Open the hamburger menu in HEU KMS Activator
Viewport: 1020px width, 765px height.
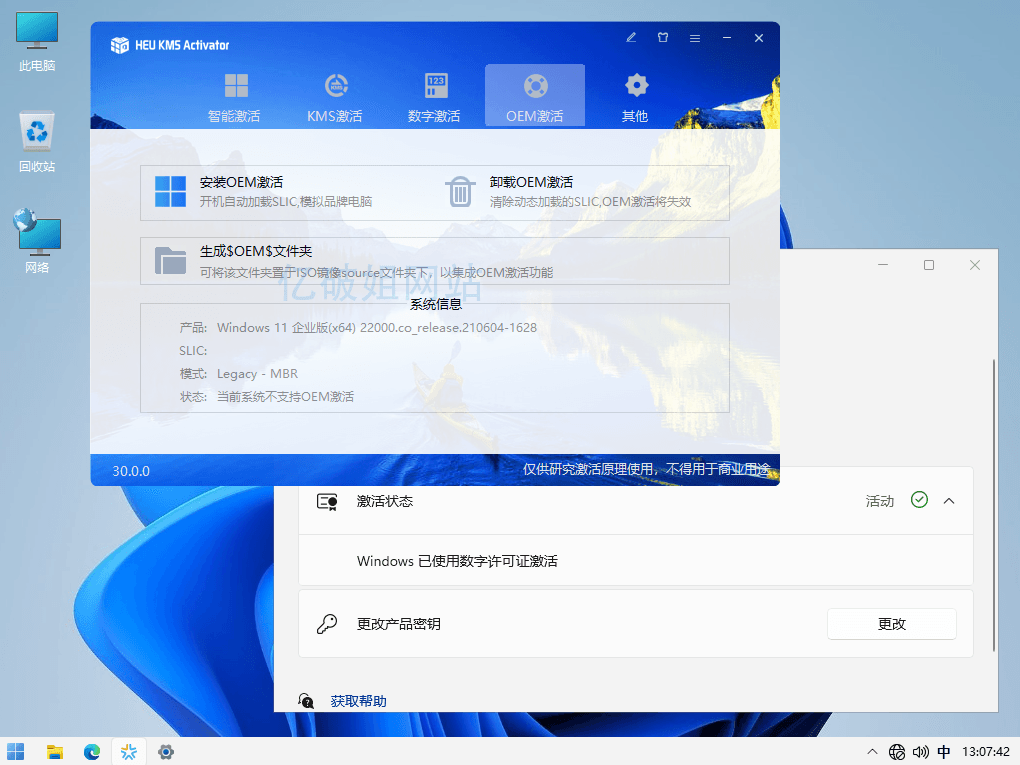pos(695,38)
